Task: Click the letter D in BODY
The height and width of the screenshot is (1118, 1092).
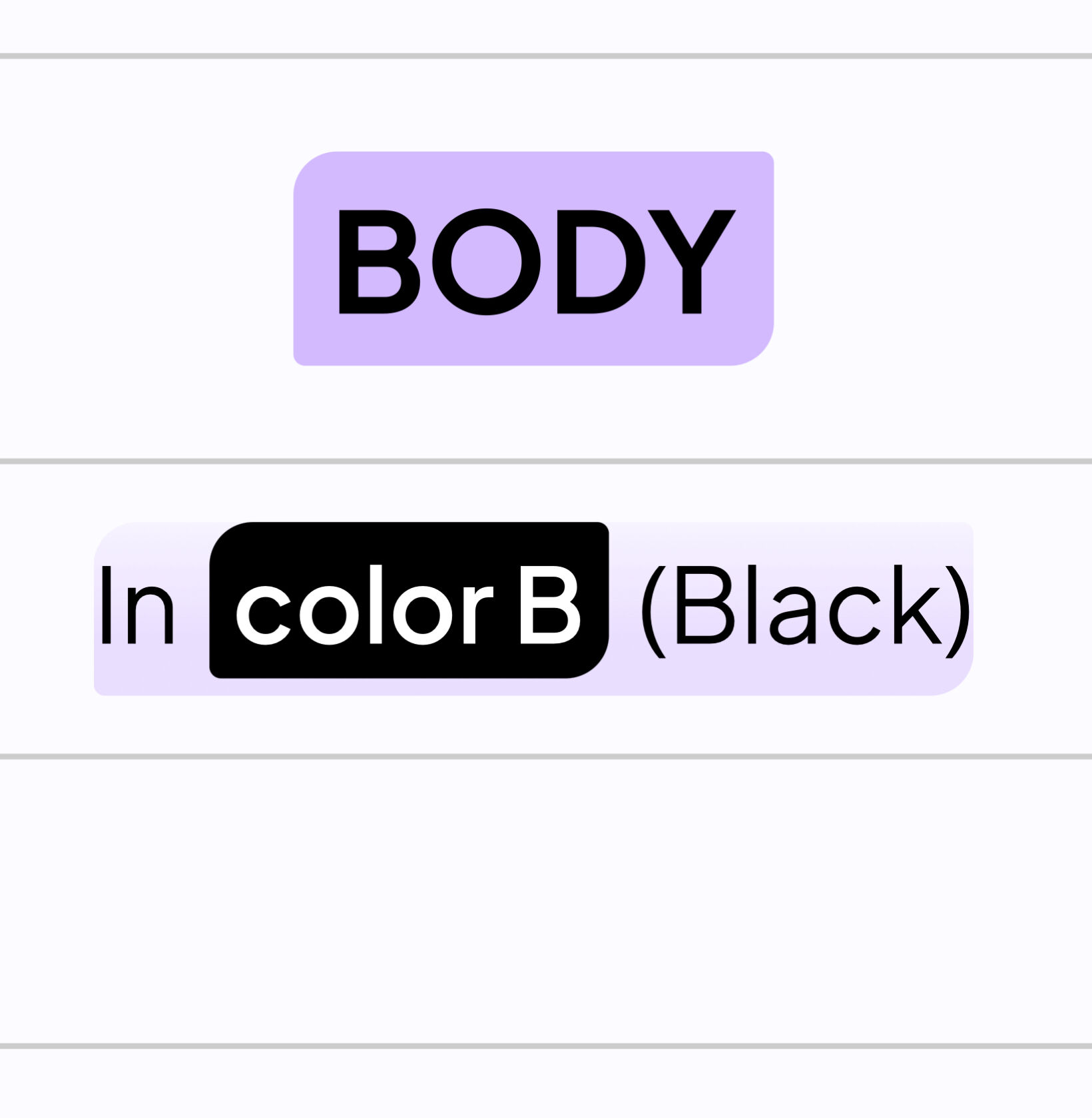Action: [601, 261]
